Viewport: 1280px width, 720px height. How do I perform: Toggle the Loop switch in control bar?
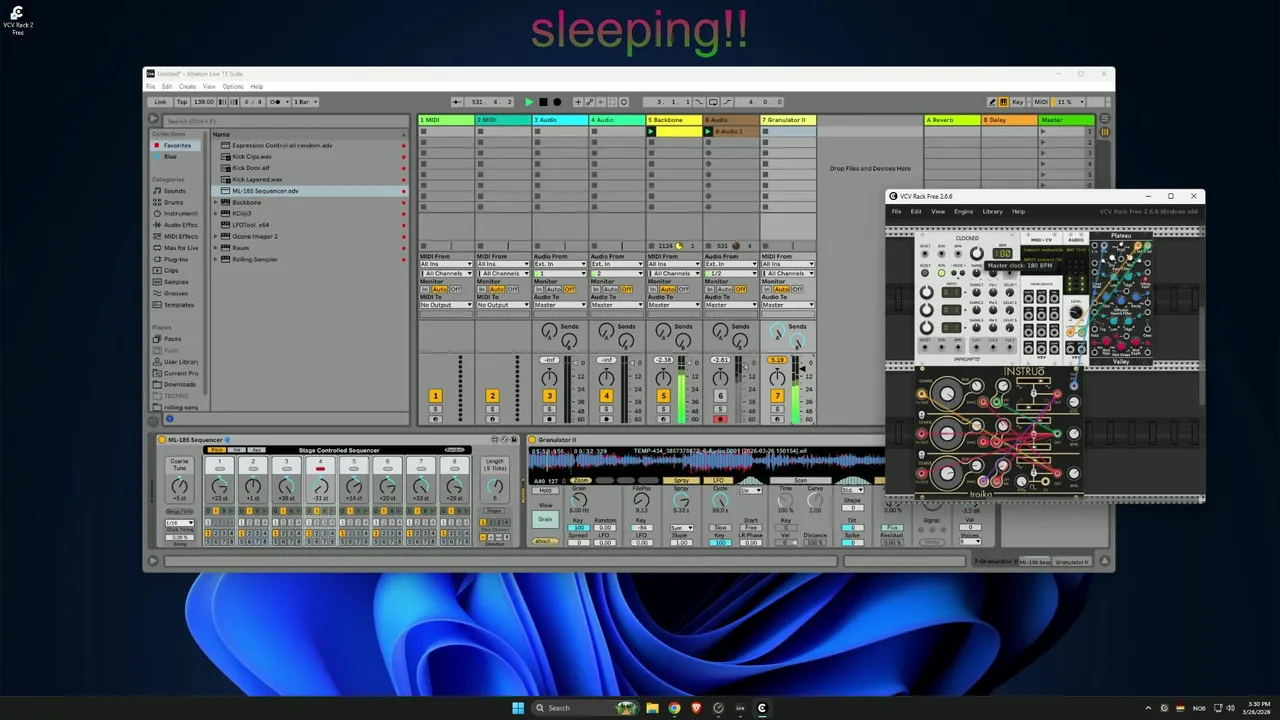pos(713,102)
